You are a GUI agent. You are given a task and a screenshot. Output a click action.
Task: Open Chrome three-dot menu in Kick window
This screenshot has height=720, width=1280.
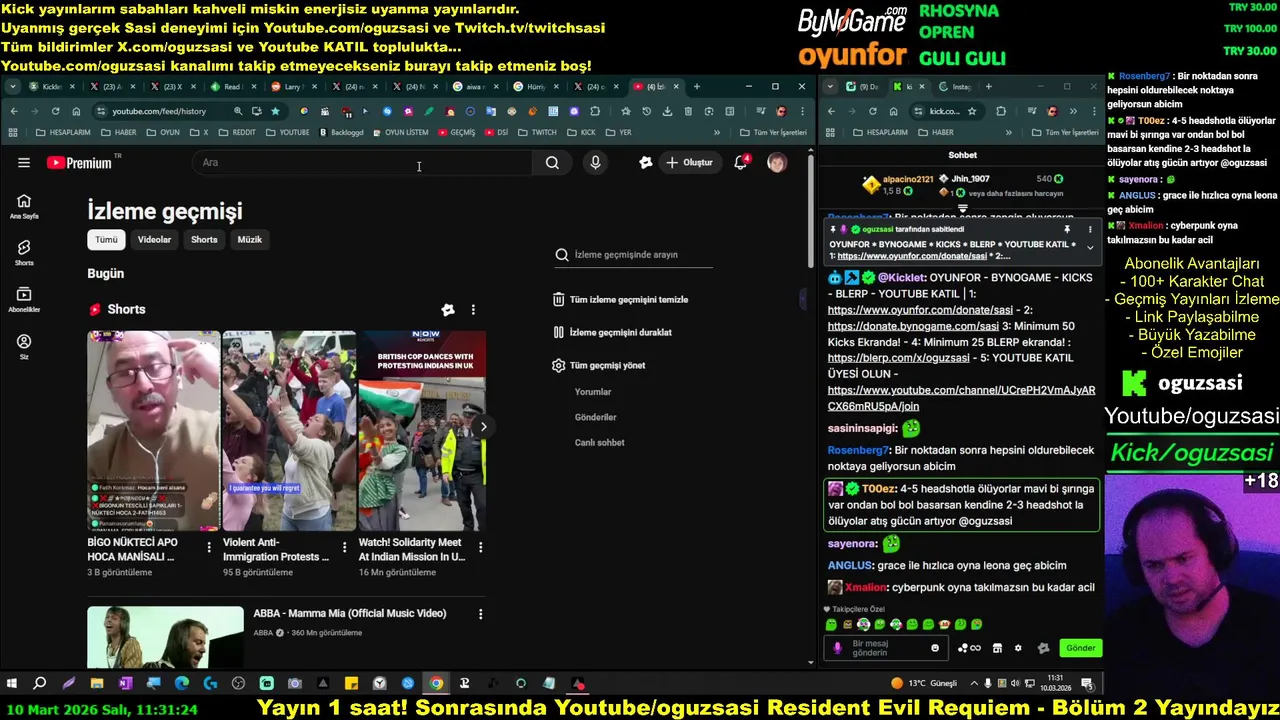[x=1092, y=111]
